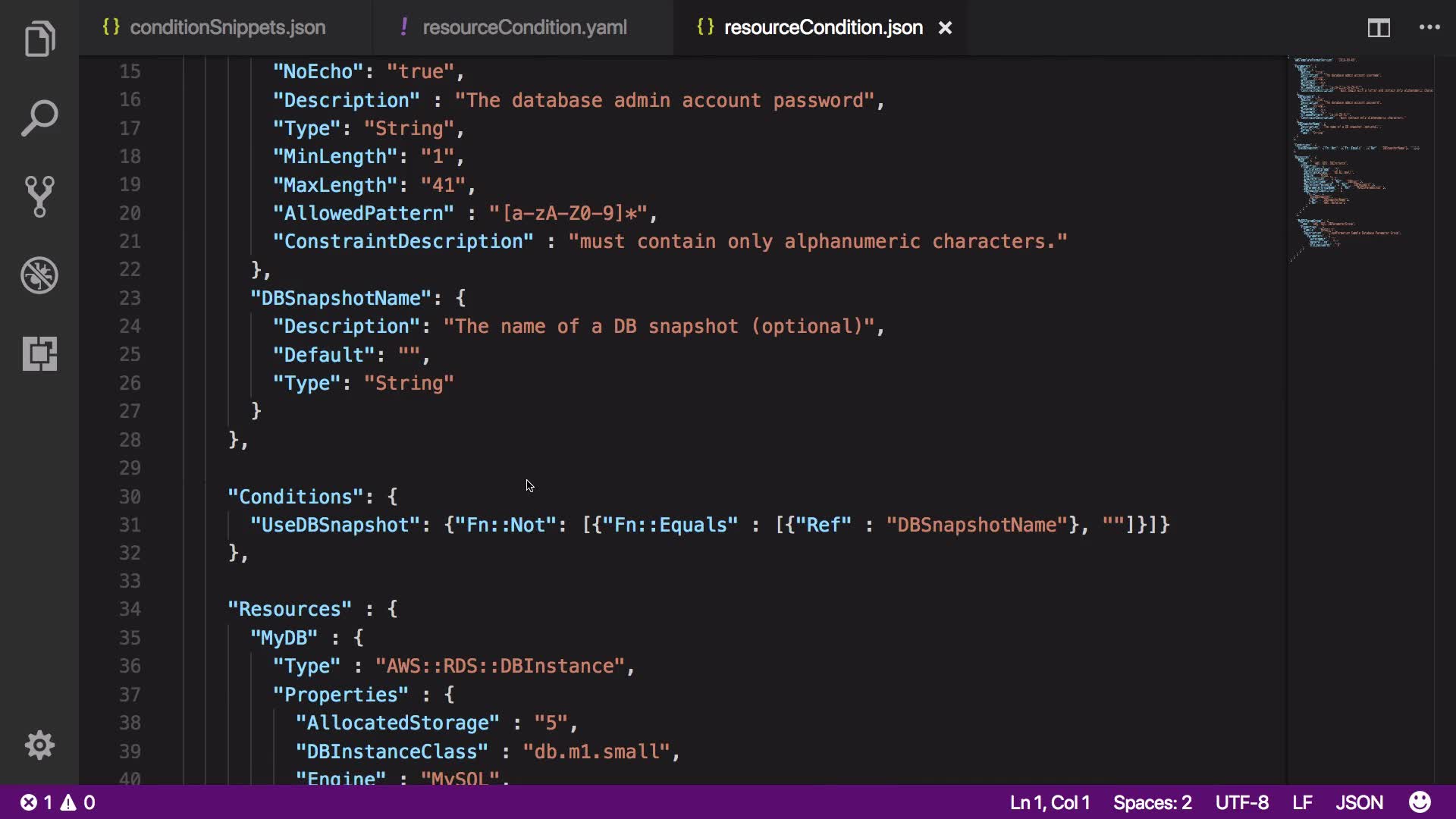Viewport: 1456px width, 819px height.
Task: Open the Search panel icon
Action: 39,118
